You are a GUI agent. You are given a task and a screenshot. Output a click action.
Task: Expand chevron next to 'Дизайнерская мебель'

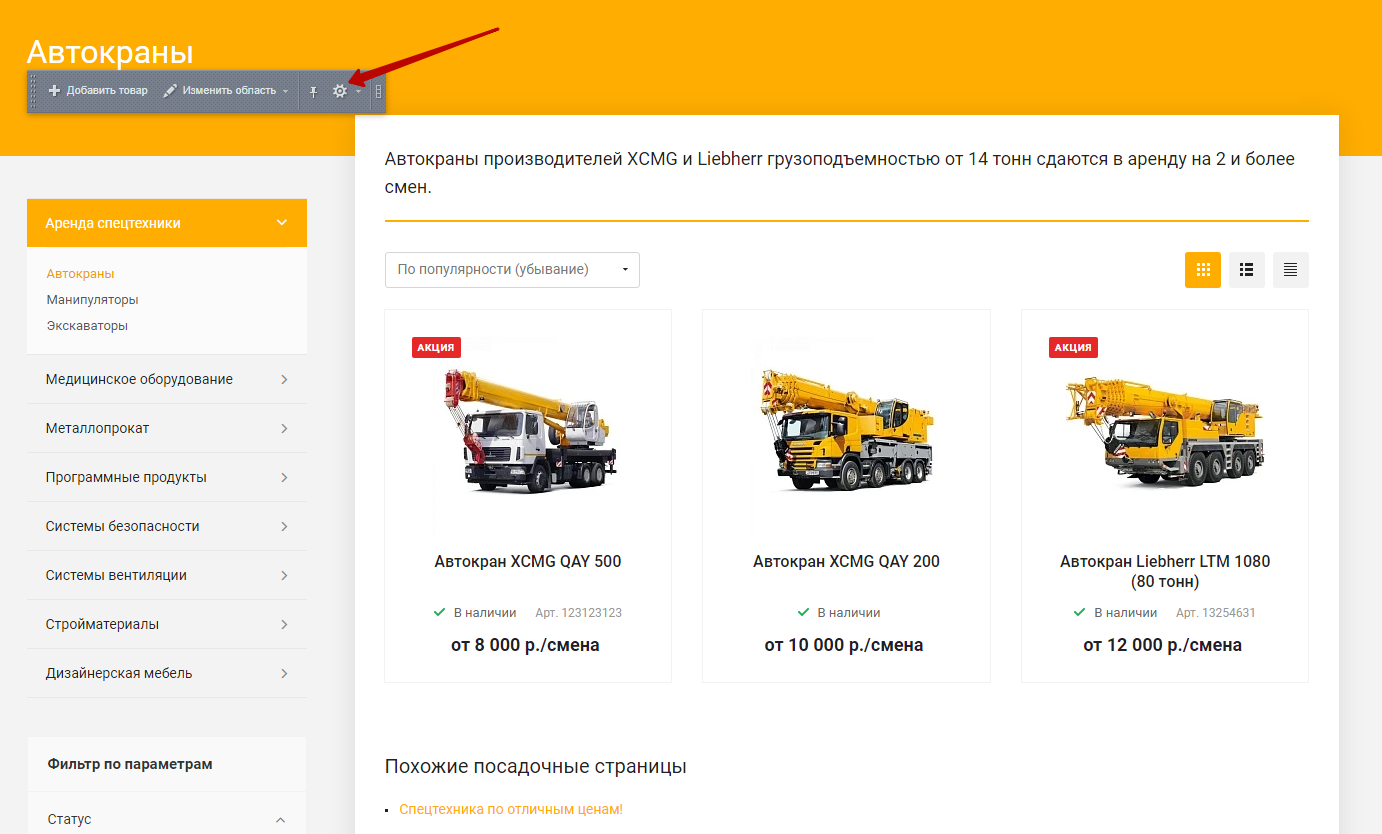click(x=284, y=674)
